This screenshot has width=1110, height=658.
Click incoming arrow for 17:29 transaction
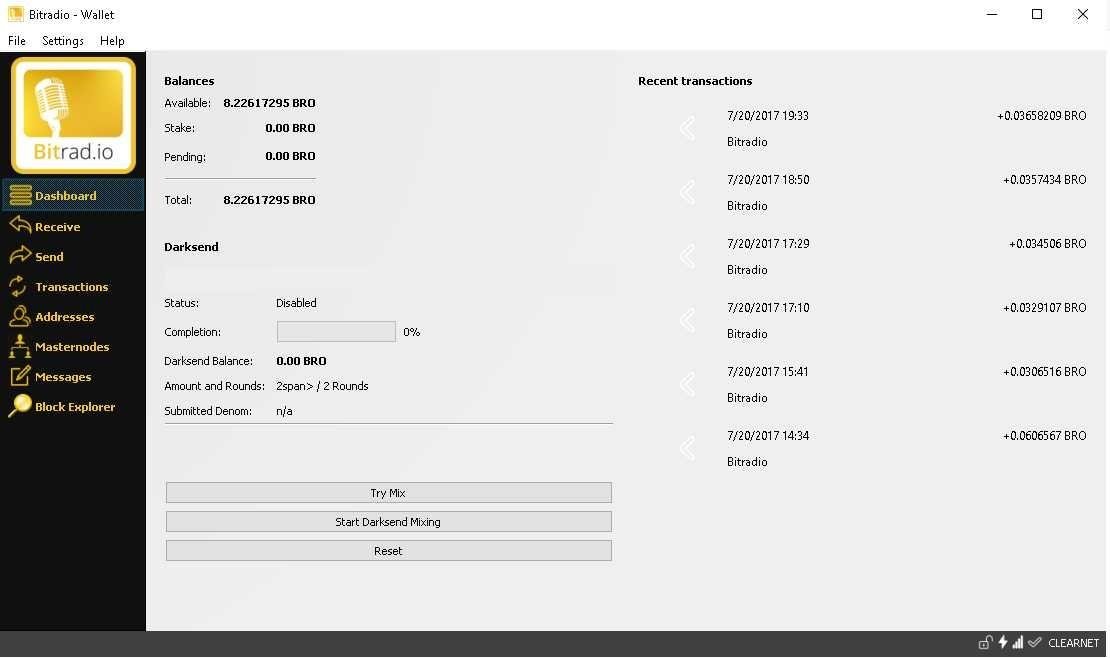[687, 256]
